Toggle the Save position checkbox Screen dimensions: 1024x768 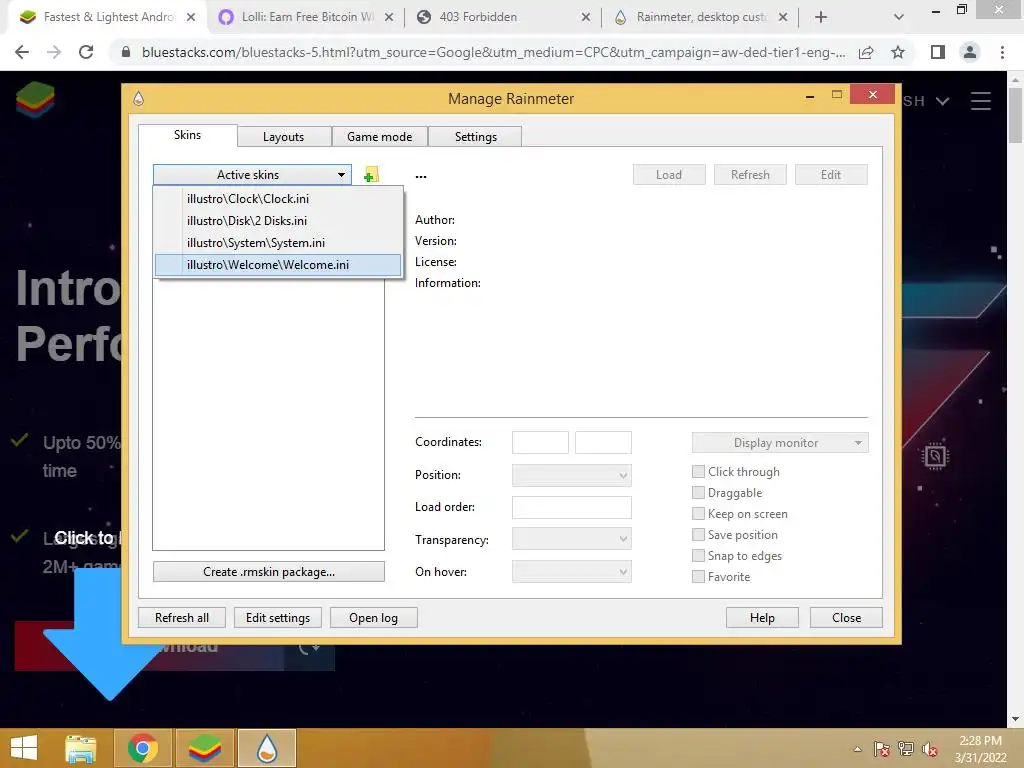pyautogui.click(x=698, y=535)
